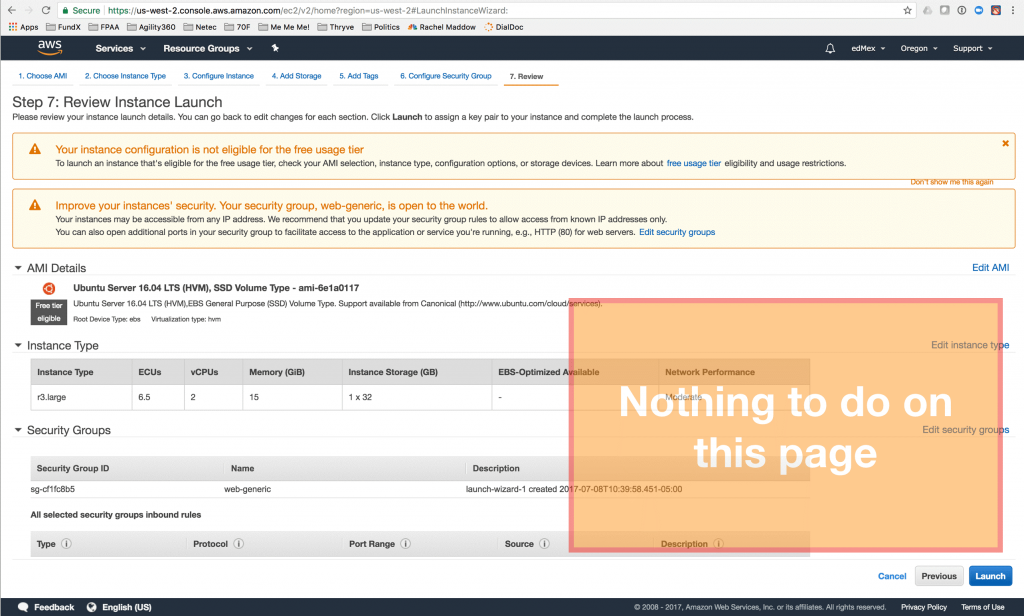
Task: Click Edit security groups link in warning
Action: click(677, 232)
